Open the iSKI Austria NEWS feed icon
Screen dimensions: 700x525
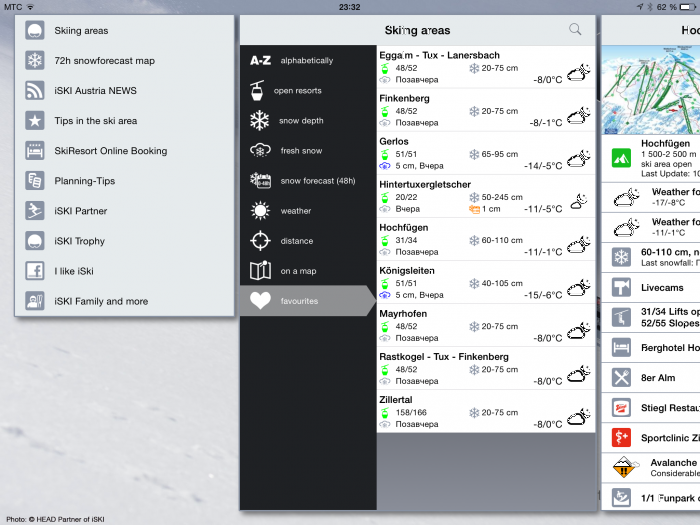point(35,90)
